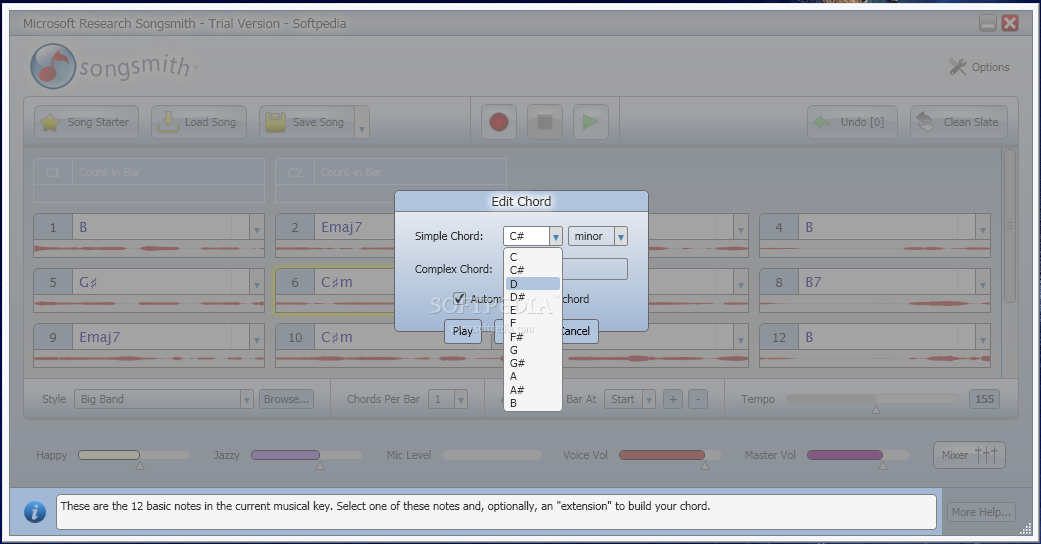The image size is (1041, 544).
Task: Select note D# in the chord list
Action: 532,297
